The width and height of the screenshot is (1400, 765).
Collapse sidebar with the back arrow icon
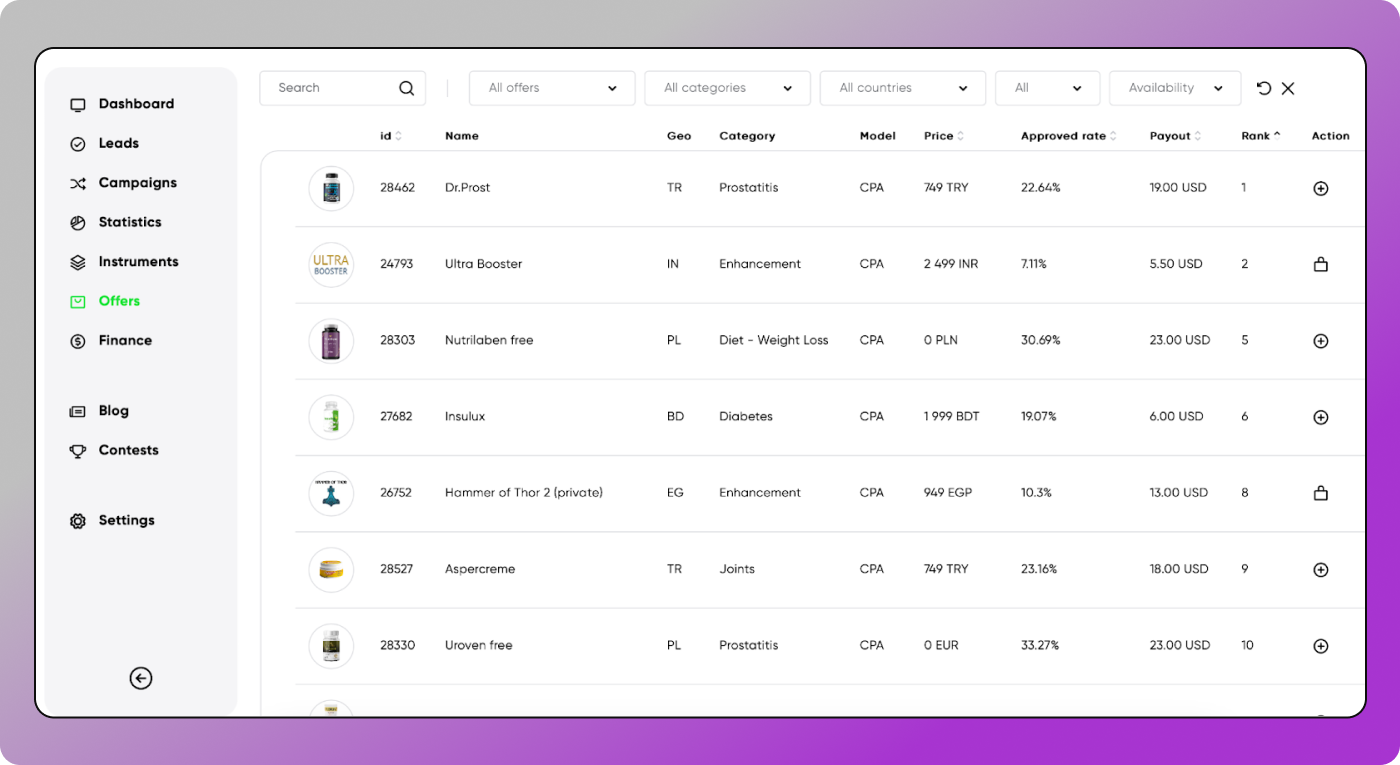141,678
